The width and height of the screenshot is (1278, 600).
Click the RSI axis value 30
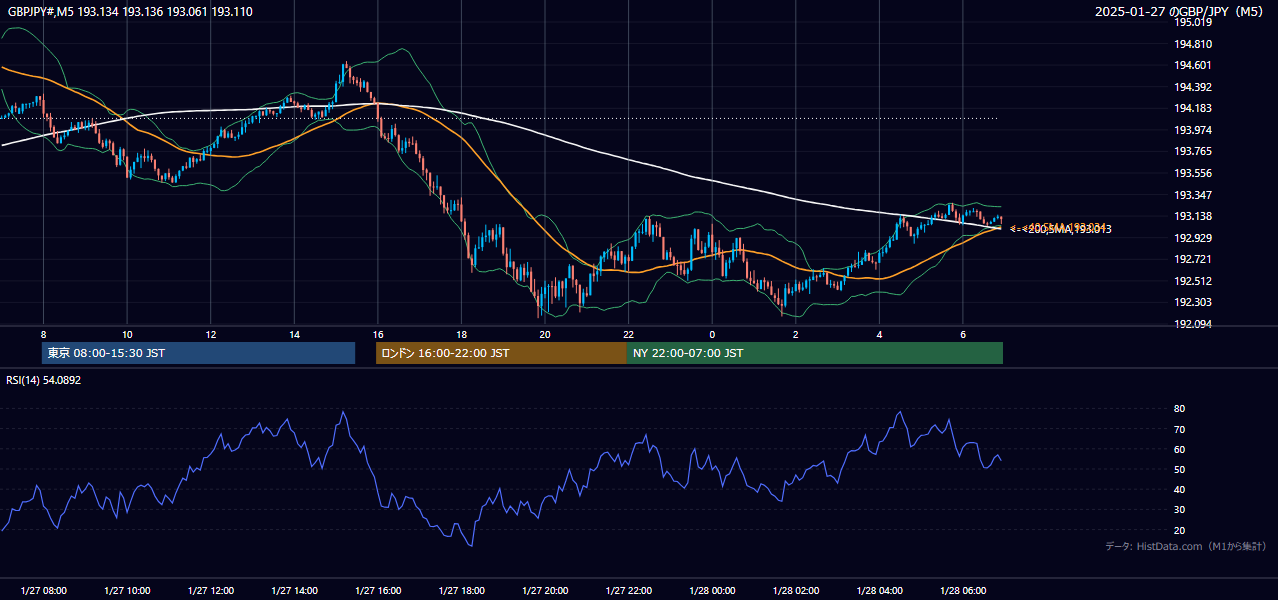point(1179,510)
